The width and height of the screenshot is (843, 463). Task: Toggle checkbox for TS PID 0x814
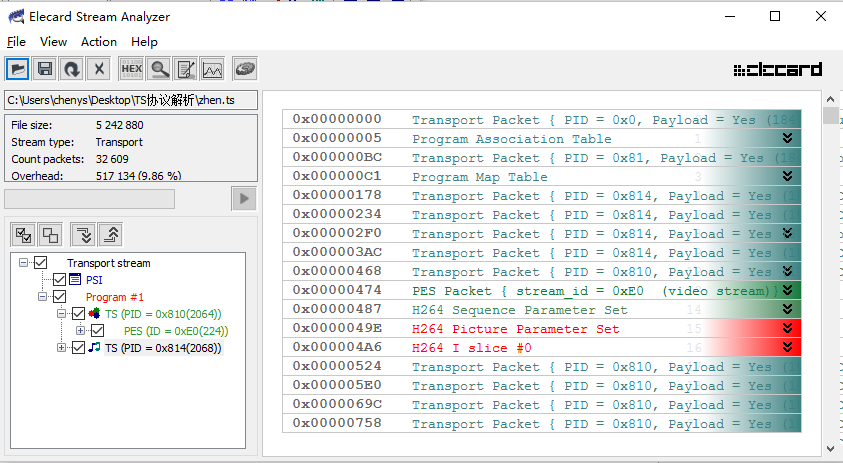pyautogui.click(x=78, y=347)
